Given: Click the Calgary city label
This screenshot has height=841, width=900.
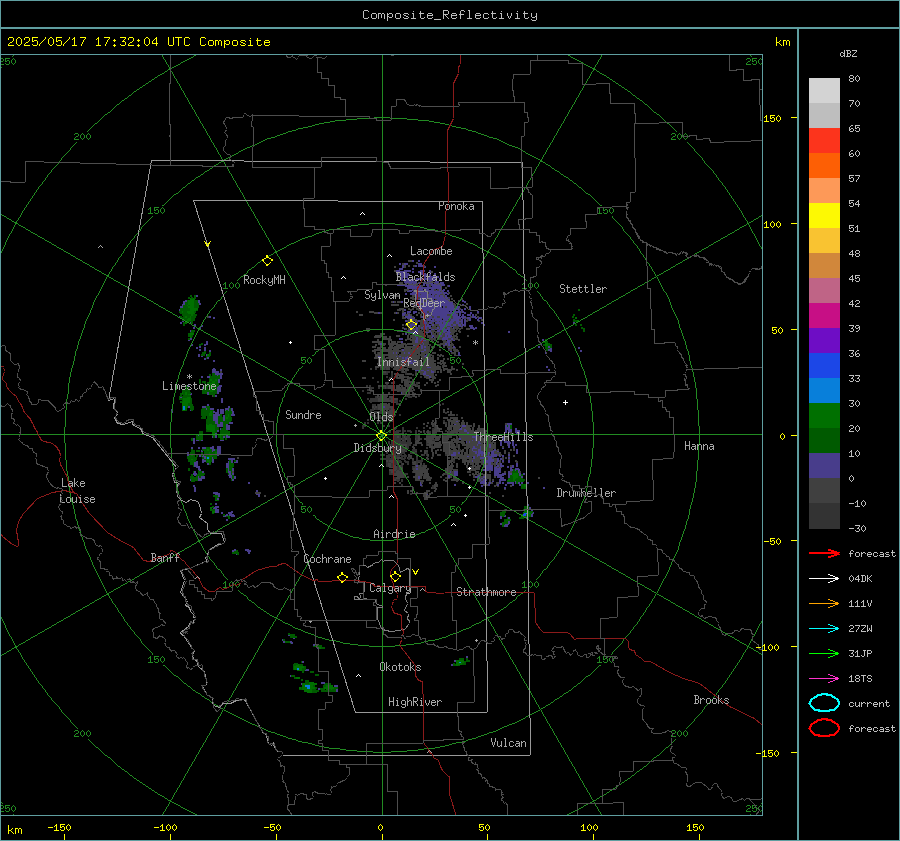Looking at the screenshot, I should pos(390,588).
